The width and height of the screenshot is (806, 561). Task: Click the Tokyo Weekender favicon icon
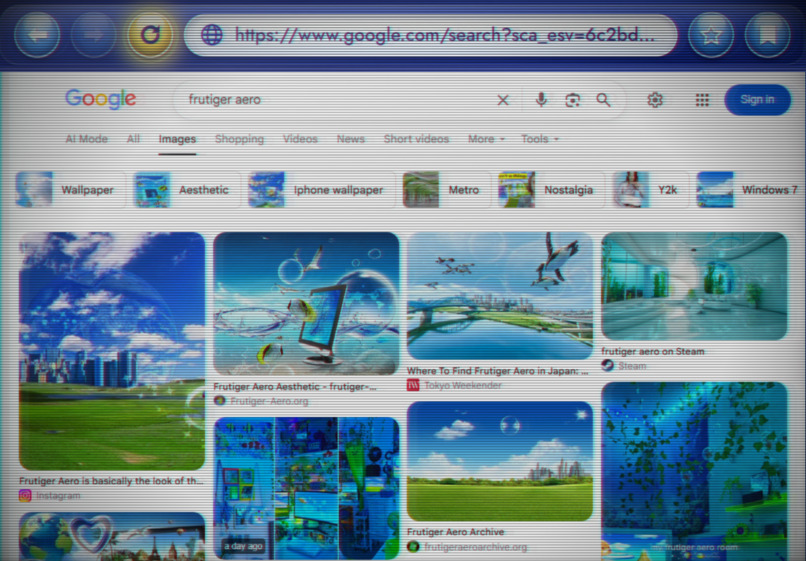tap(413, 385)
